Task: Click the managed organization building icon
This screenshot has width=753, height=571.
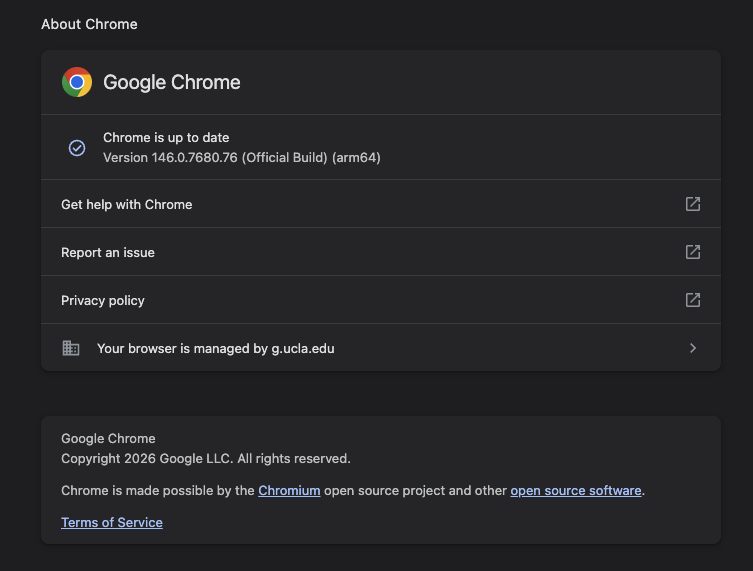Action: 71,348
